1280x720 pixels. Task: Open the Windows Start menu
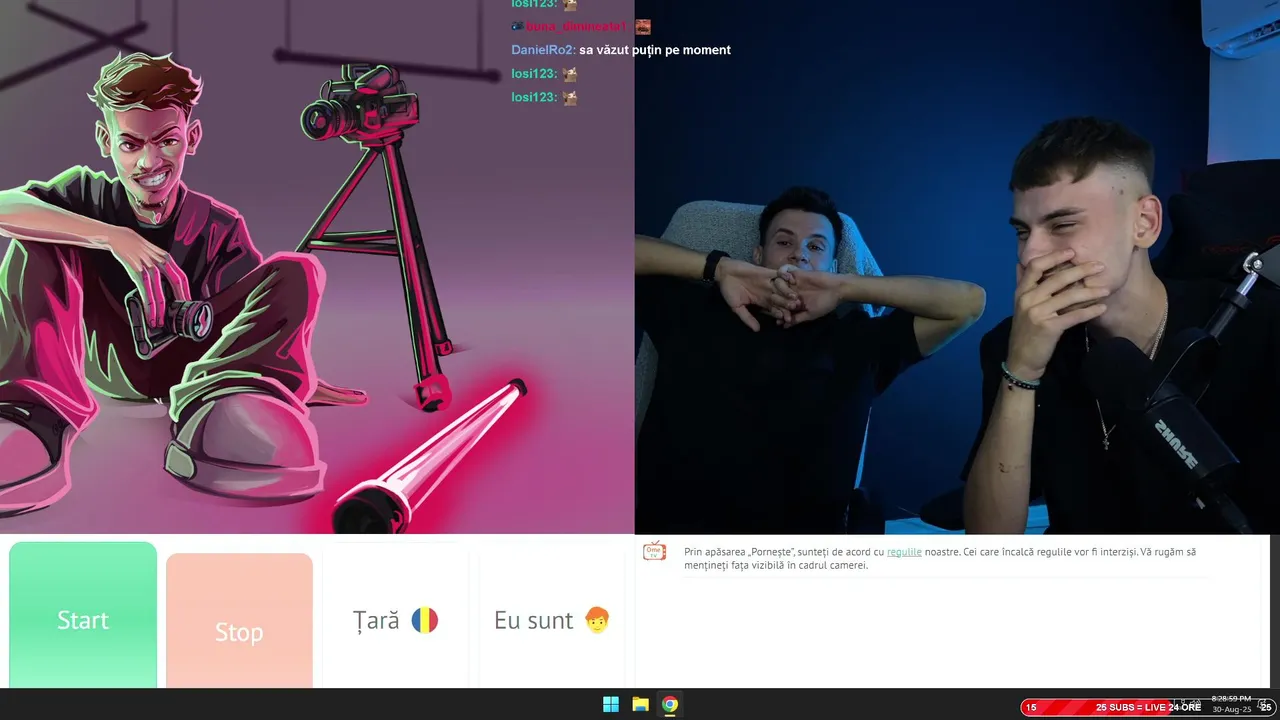[611, 704]
